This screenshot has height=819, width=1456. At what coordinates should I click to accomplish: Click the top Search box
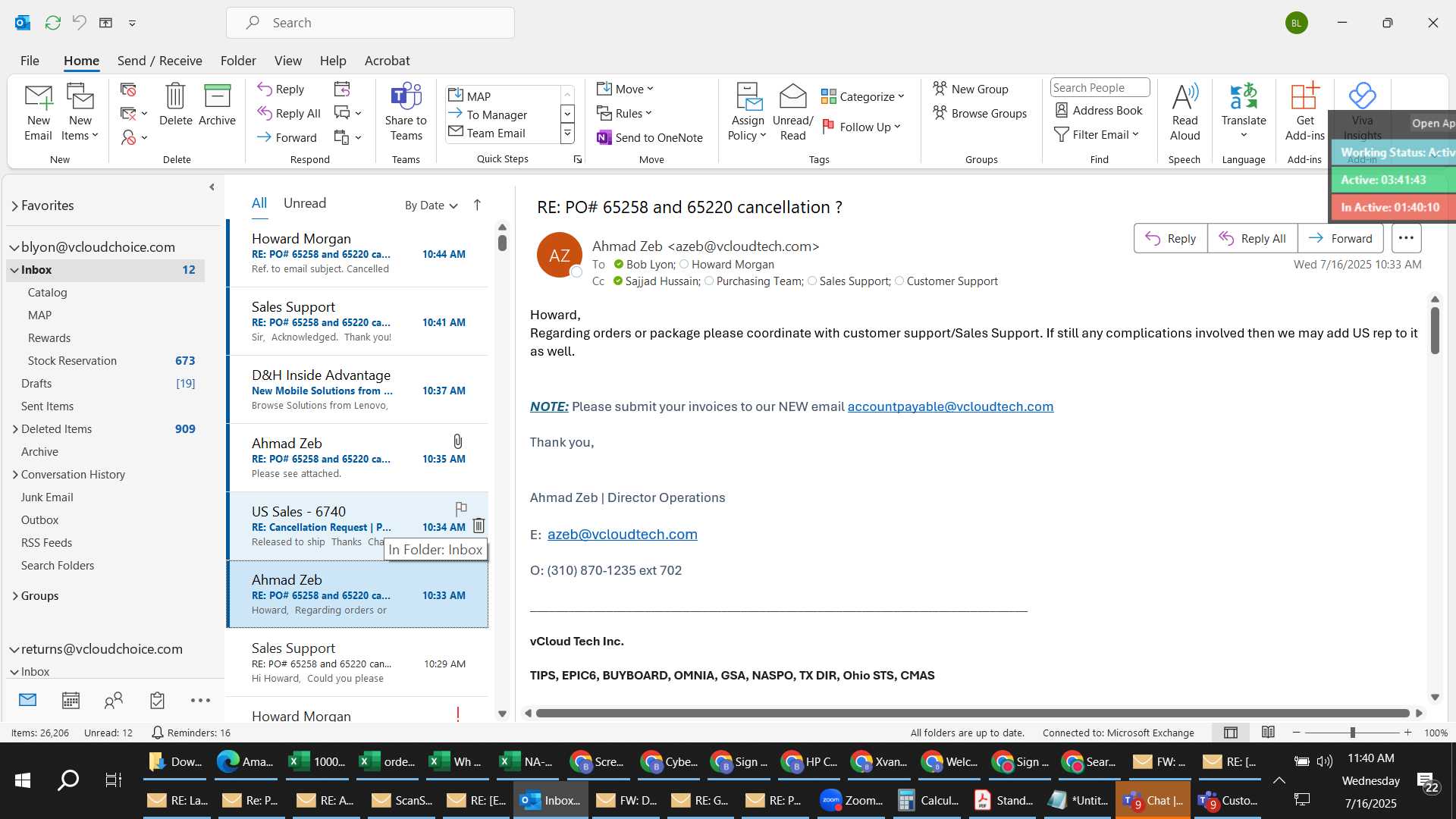pos(370,23)
